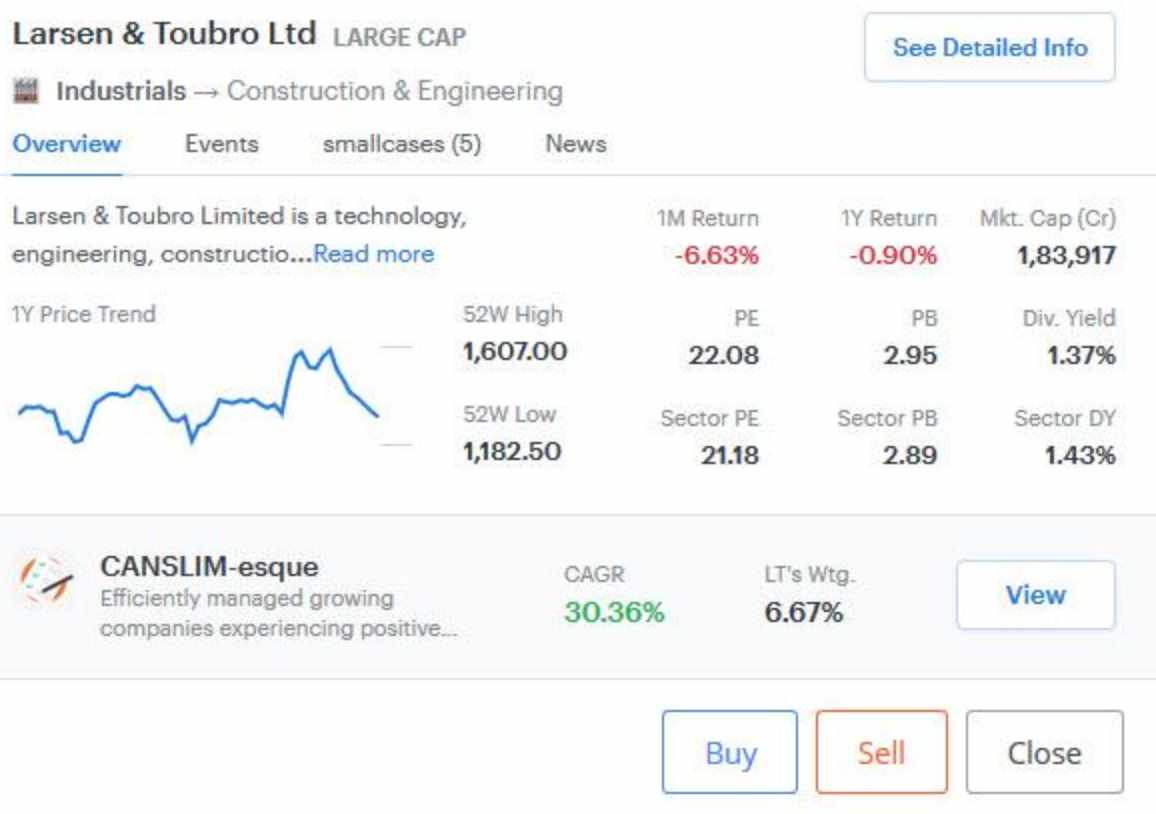Click the CANSLIM-esque smallcase logo icon
1156x814 pixels.
47,582
